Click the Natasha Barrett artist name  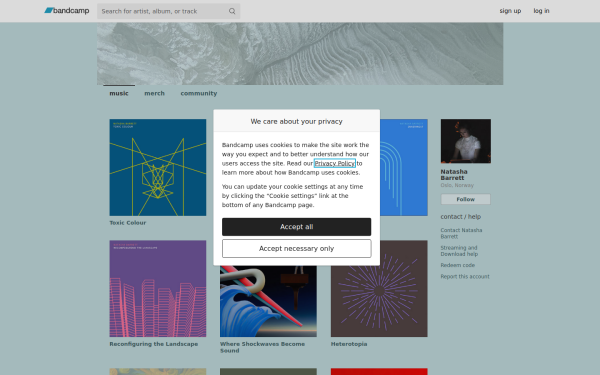[454, 175]
